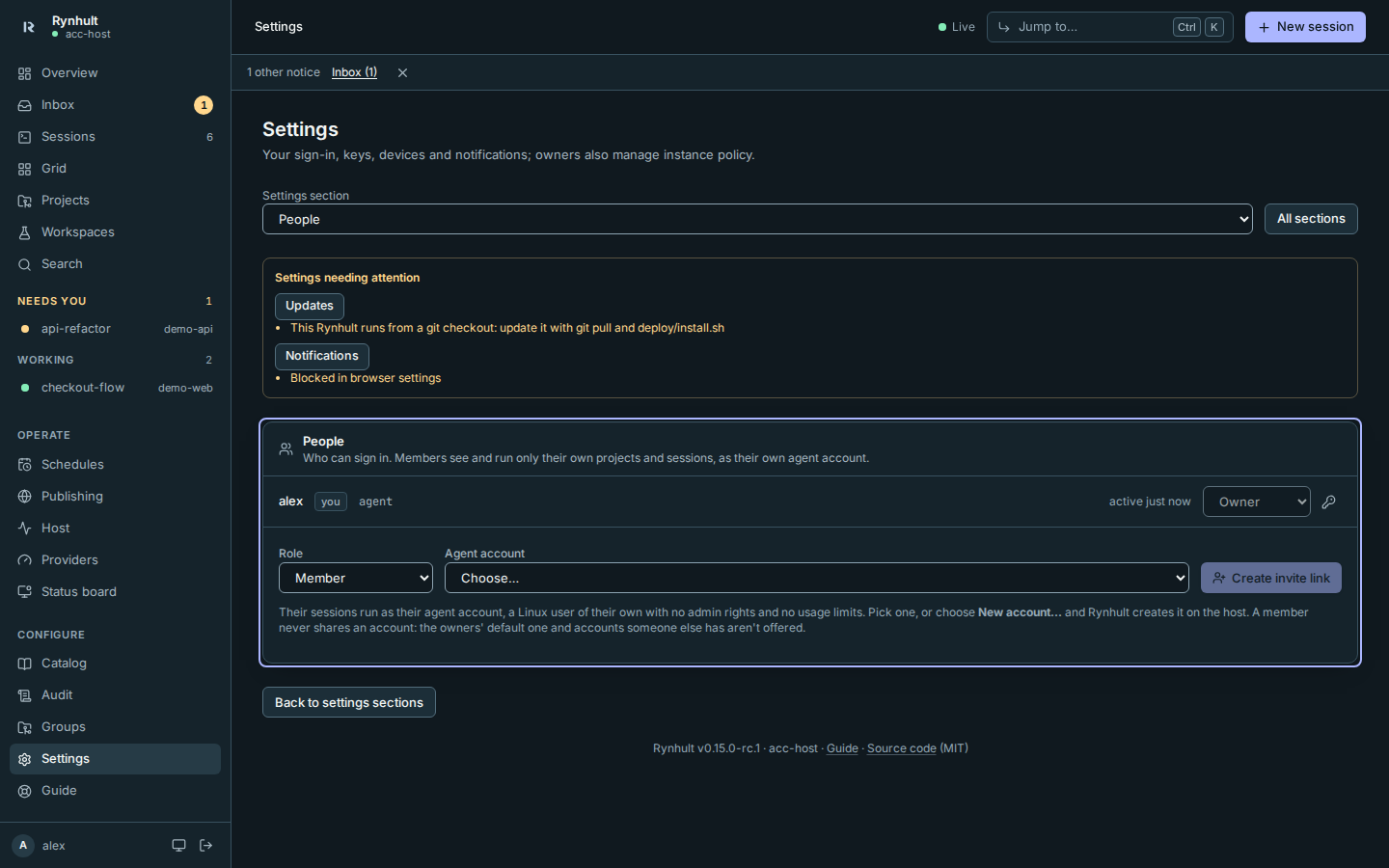
Task: Click the Status board icon
Action: (25, 592)
